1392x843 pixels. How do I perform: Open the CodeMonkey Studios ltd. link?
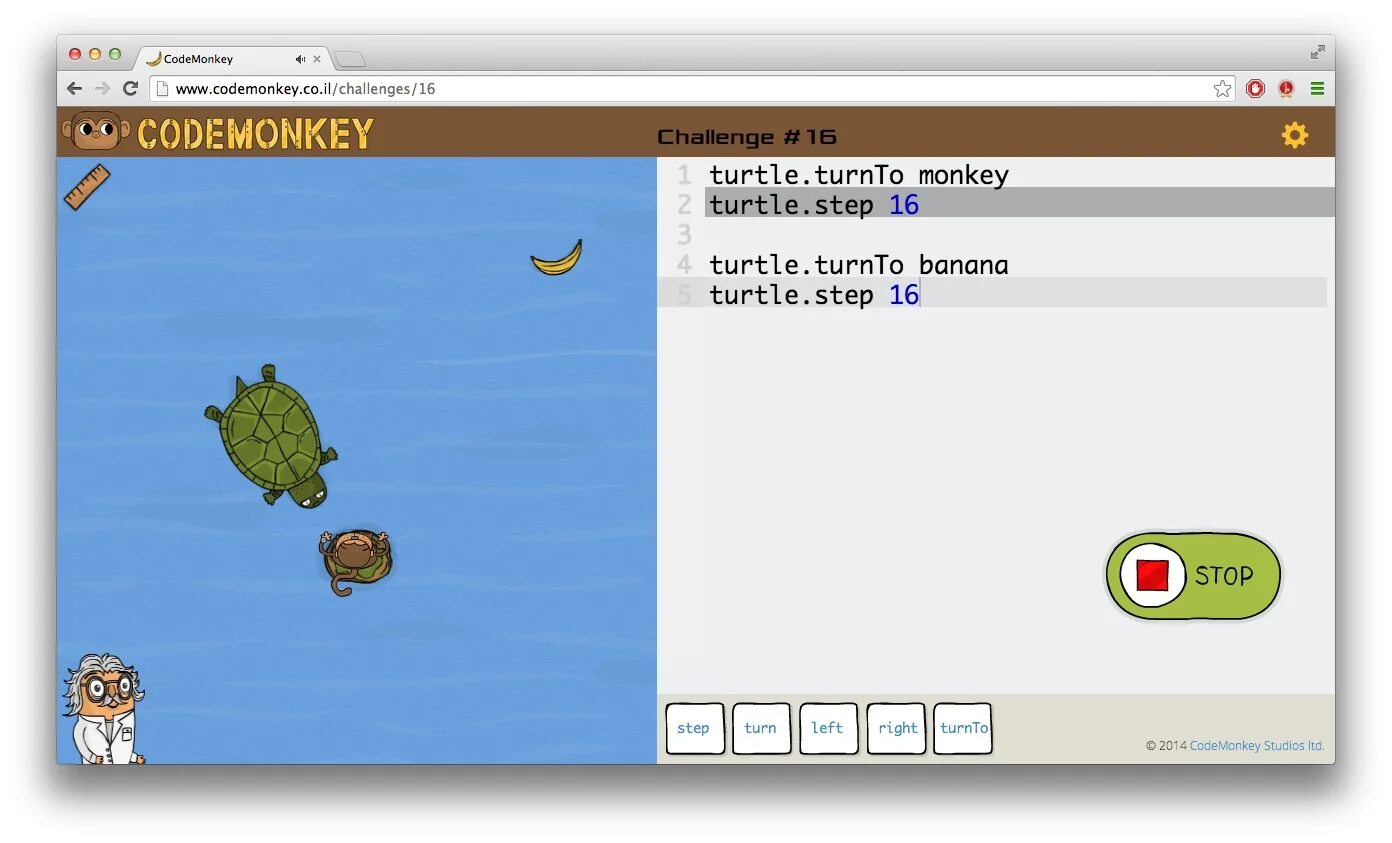pyautogui.click(x=1257, y=746)
